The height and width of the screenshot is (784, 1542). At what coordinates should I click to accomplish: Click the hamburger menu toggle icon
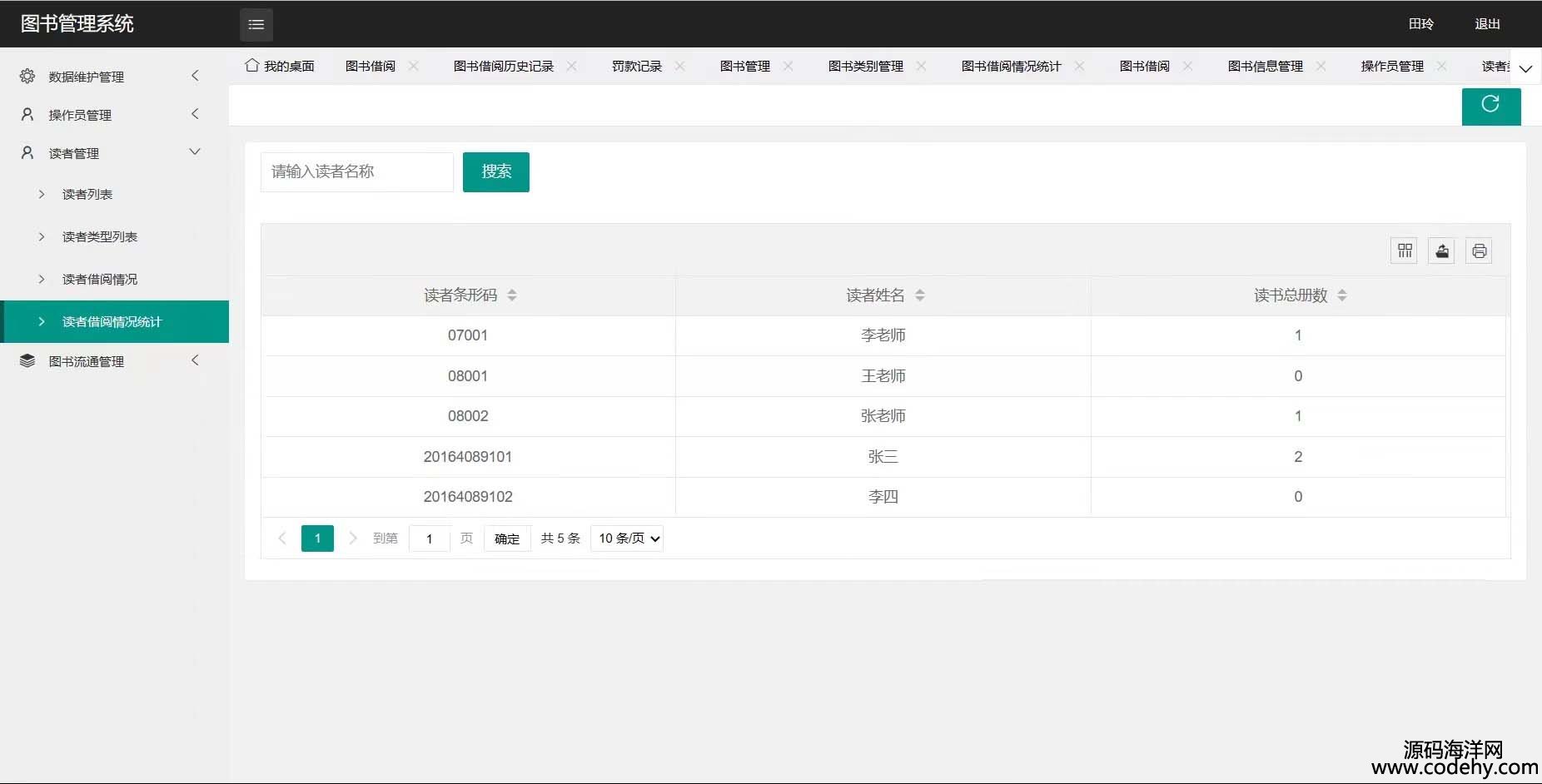coord(256,25)
